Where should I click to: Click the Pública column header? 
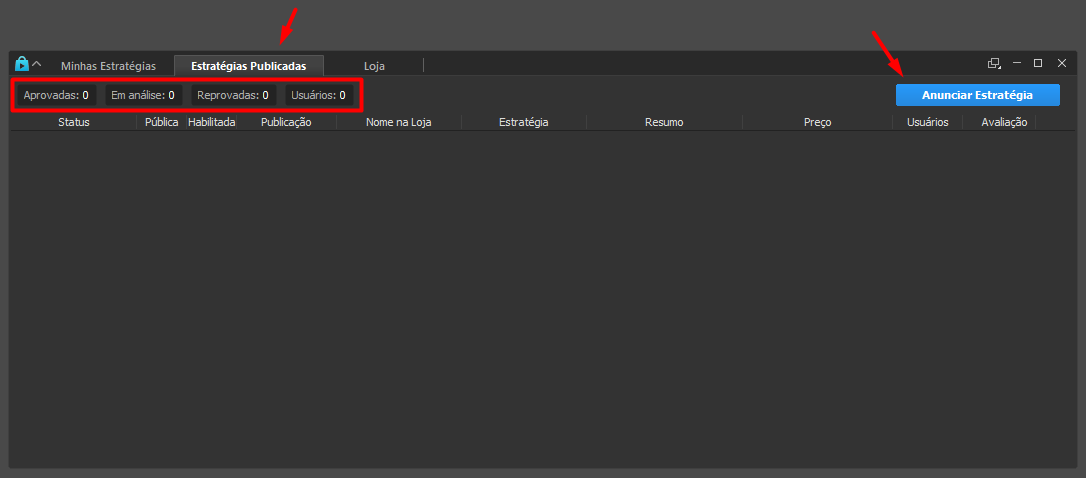click(161, 122)
